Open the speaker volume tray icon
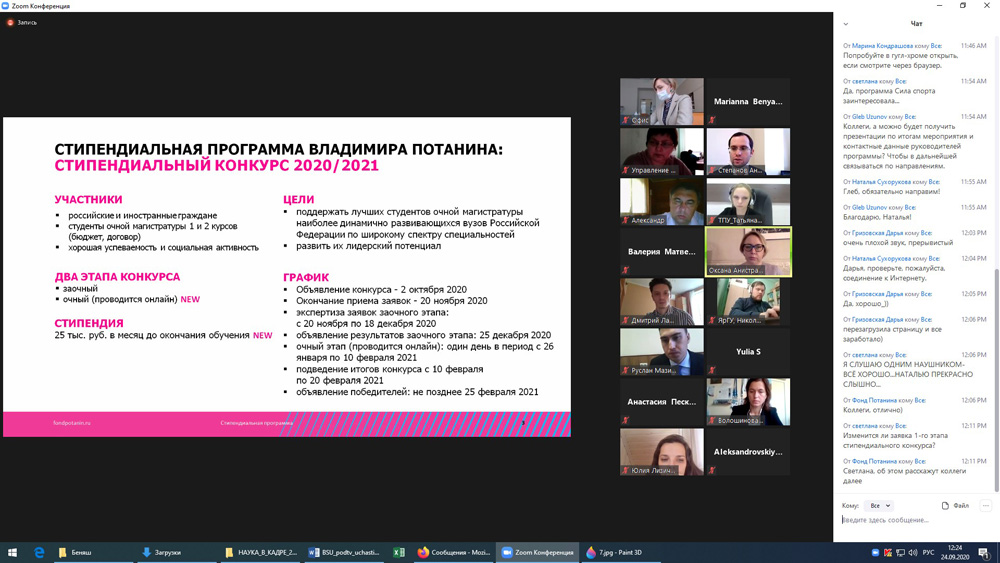 pyautogui.click(x=913, y=552)
